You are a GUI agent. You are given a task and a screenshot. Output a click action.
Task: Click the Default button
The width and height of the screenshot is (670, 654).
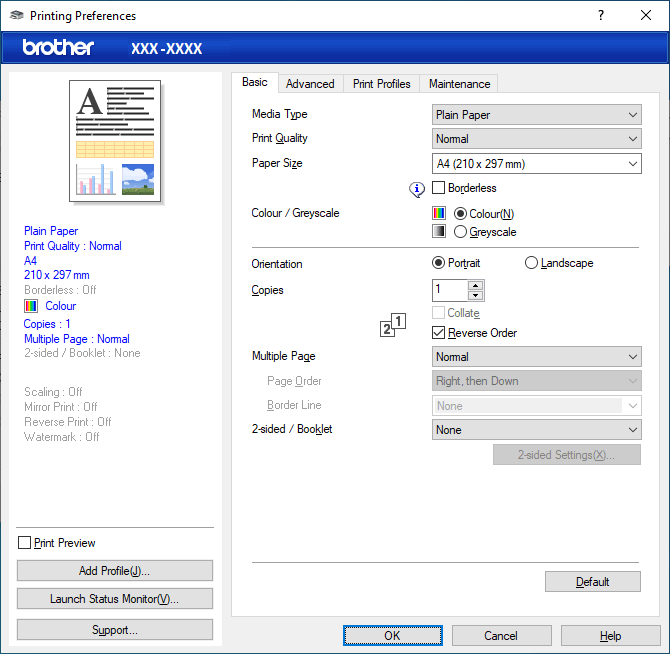tap(593, 581)
